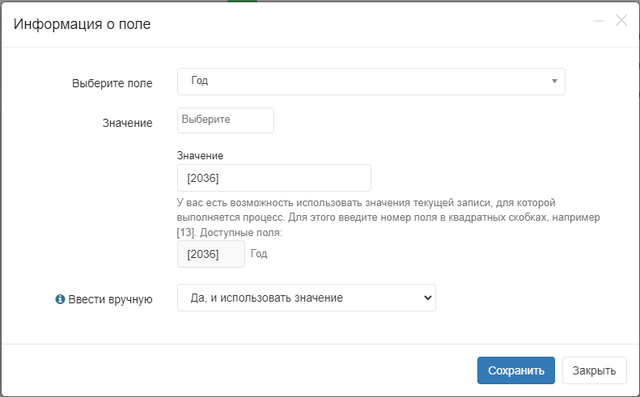Minimize the dialog with the dash icon

[x=598, y=21]
